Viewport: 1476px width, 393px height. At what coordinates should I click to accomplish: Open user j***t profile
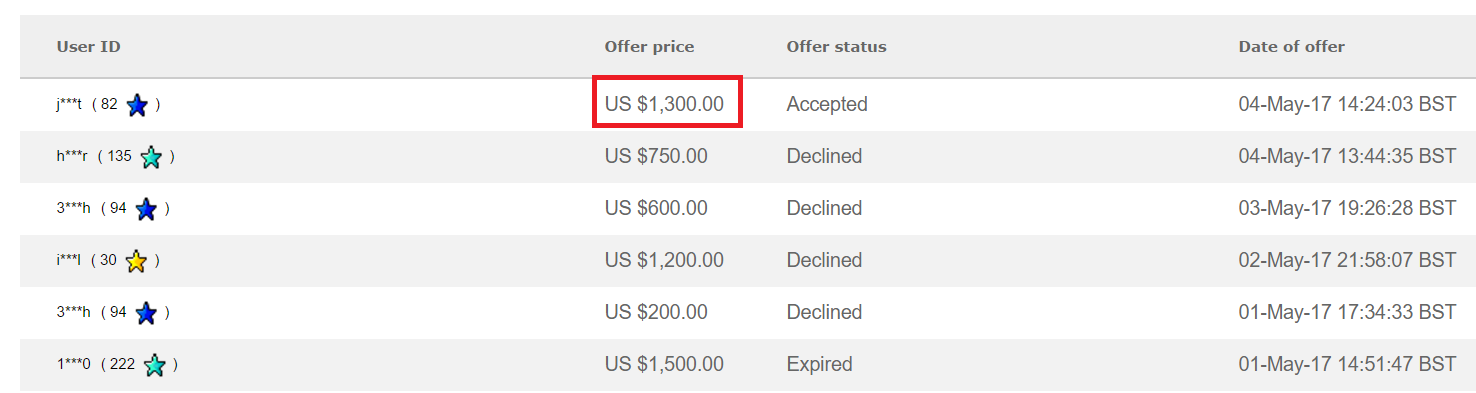pyautogui.click(x=69, y=104)
